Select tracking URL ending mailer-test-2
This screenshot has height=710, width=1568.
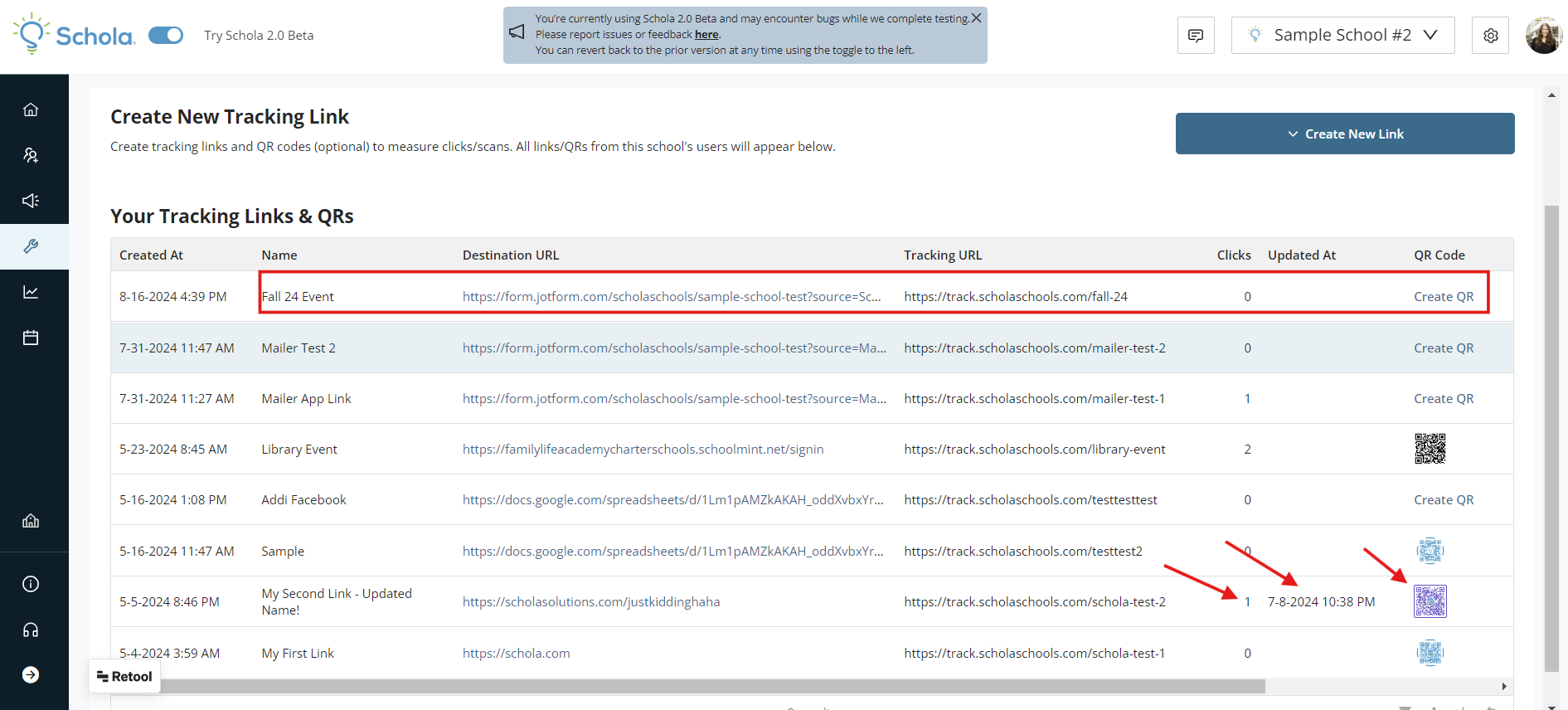(x=1035, y=348)
